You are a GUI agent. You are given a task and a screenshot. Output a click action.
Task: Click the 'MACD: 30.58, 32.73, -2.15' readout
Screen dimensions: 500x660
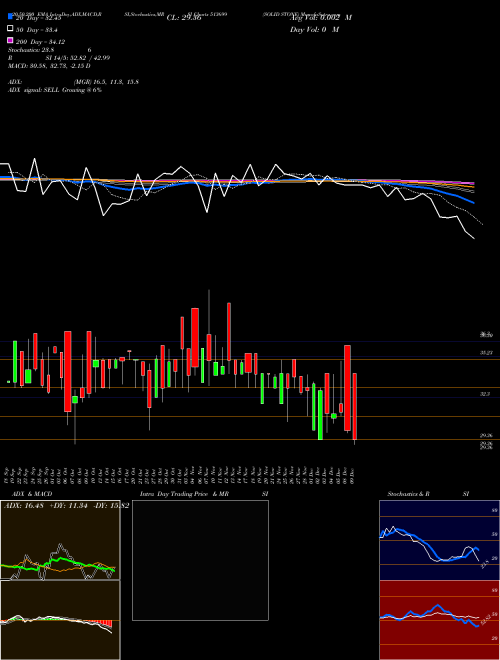coord(49,66)
